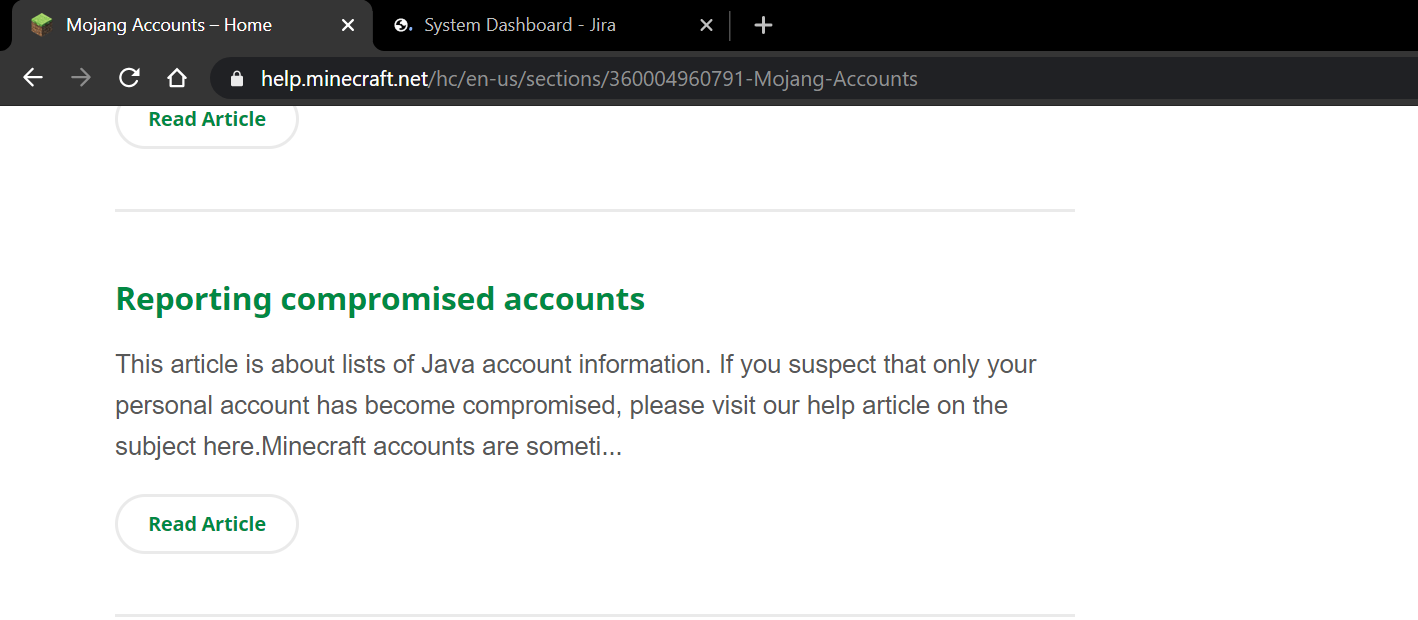Switch to the System Dashboard - Jira tab
This screenshot has height=620, width=1418.
[x=530, y=25]
